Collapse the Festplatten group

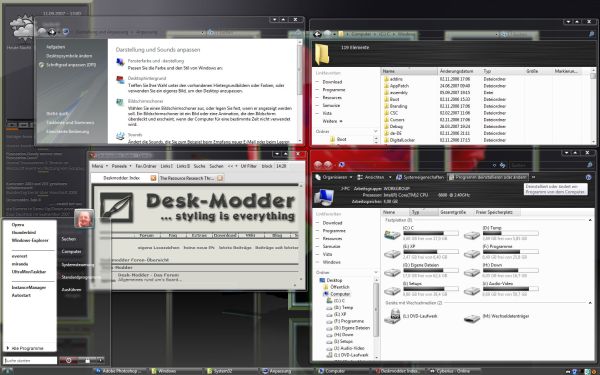(x=590, y=220)
